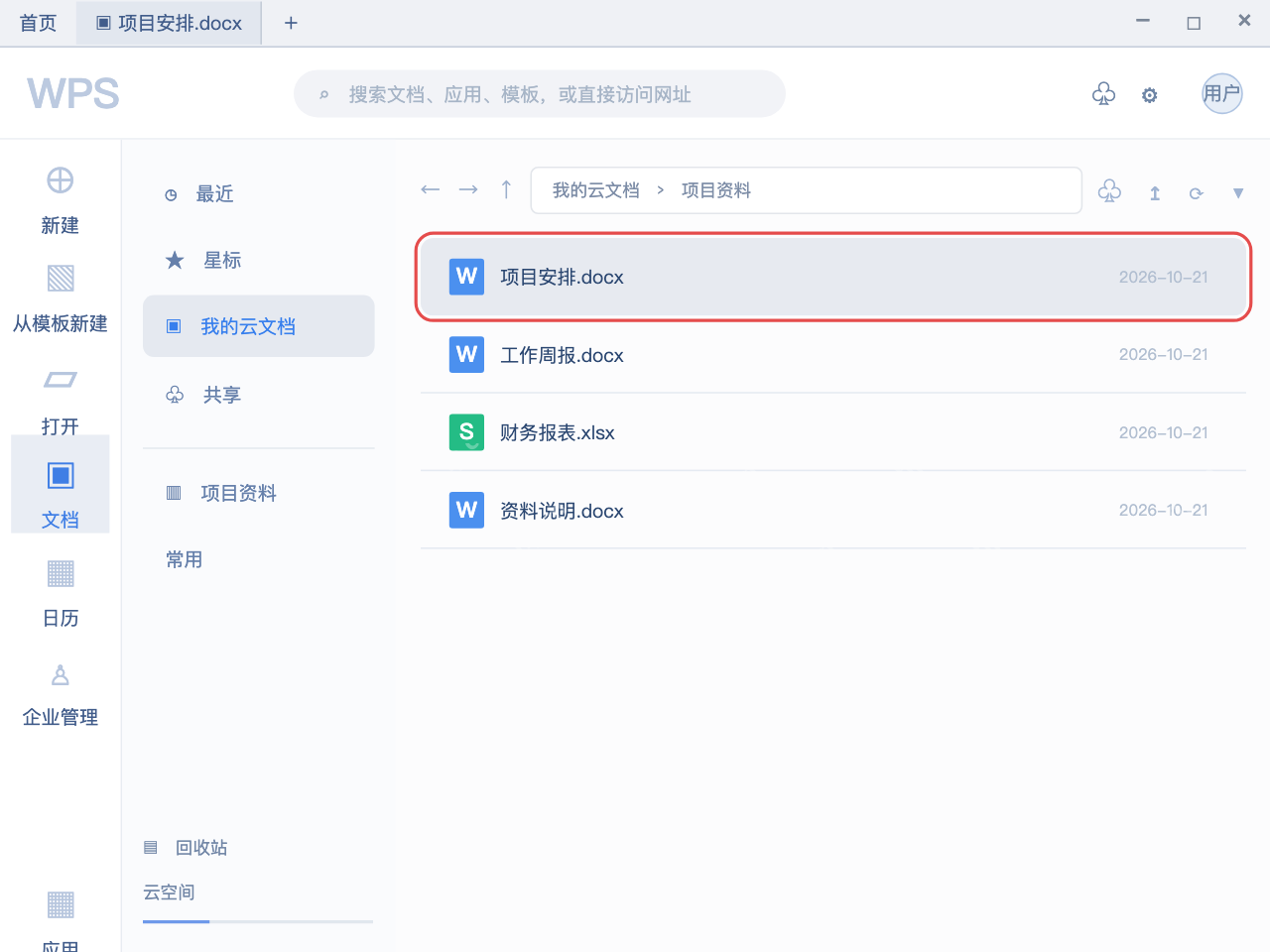Go forward with the right arrow

click(468, 189)
